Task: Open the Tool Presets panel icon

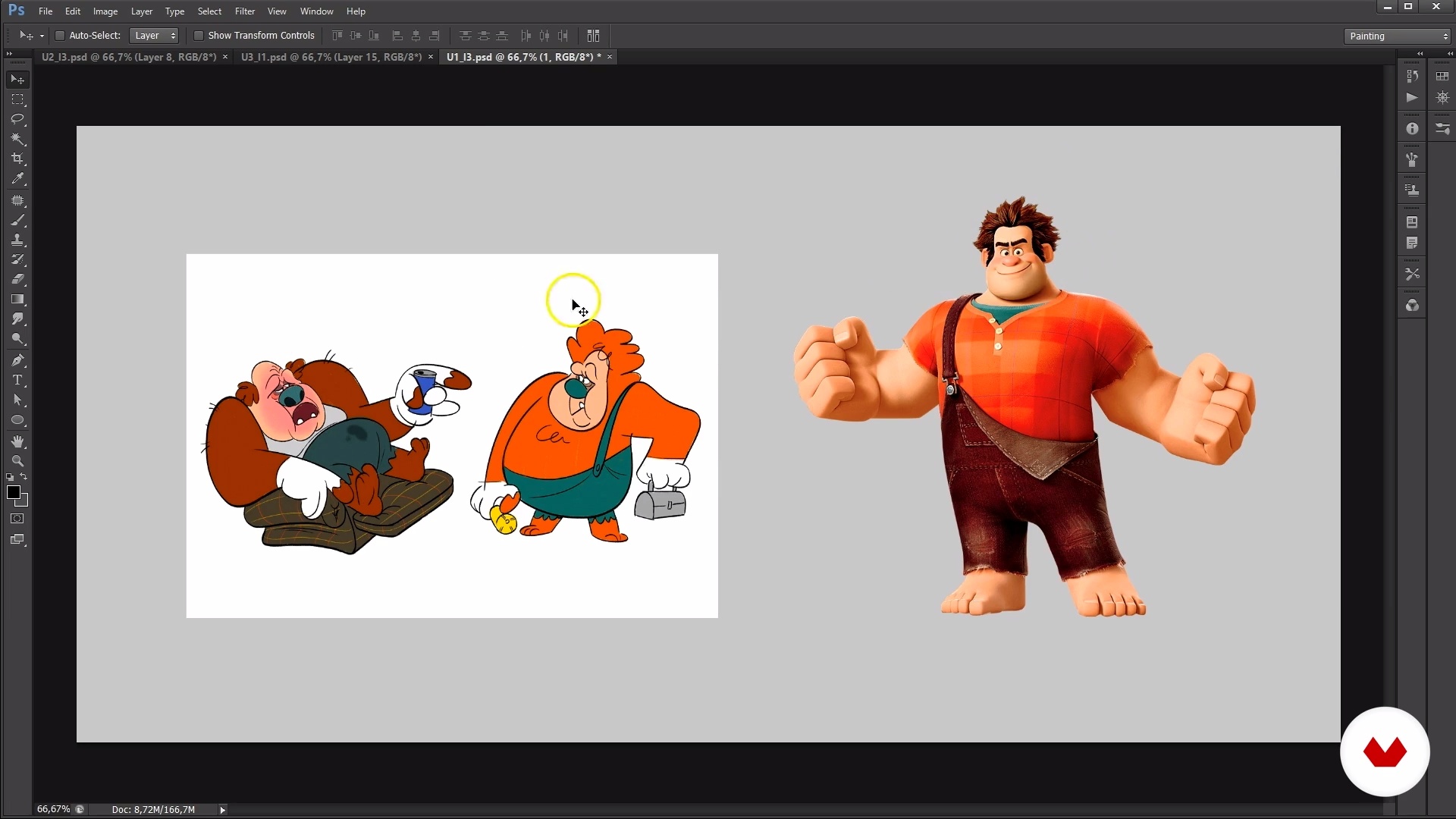Action: [1412, 275]
